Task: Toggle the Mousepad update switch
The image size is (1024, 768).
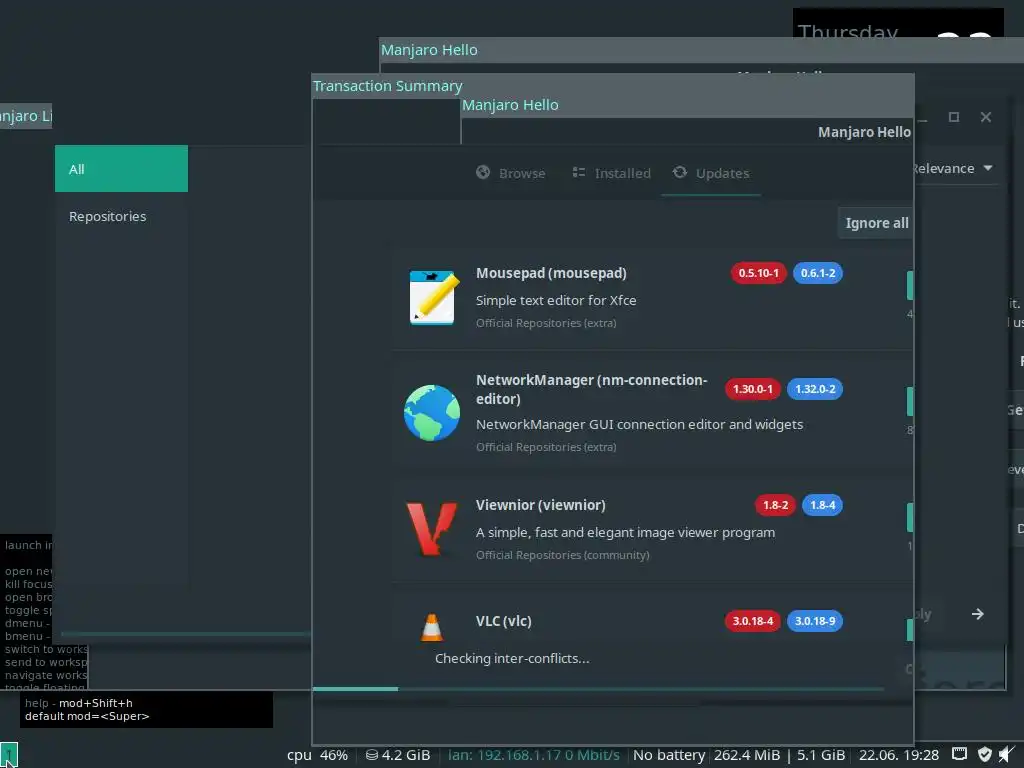Action: pyautogui.click(x=910, y=285)
